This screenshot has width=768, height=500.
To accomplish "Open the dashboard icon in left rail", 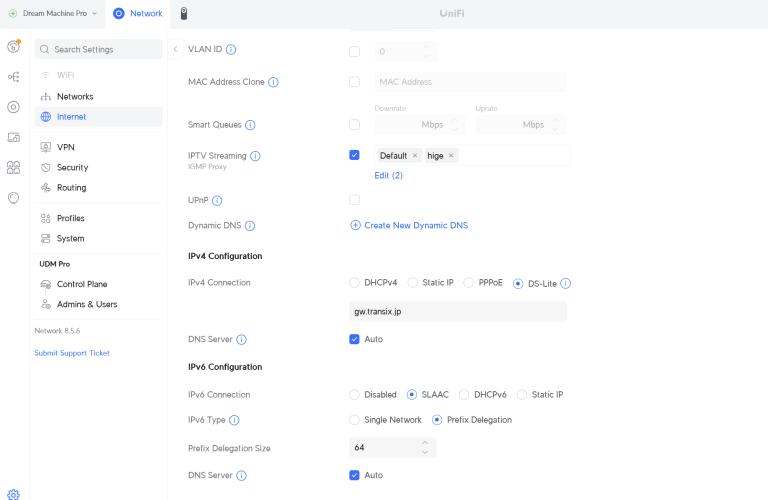I will coord(14,46).
